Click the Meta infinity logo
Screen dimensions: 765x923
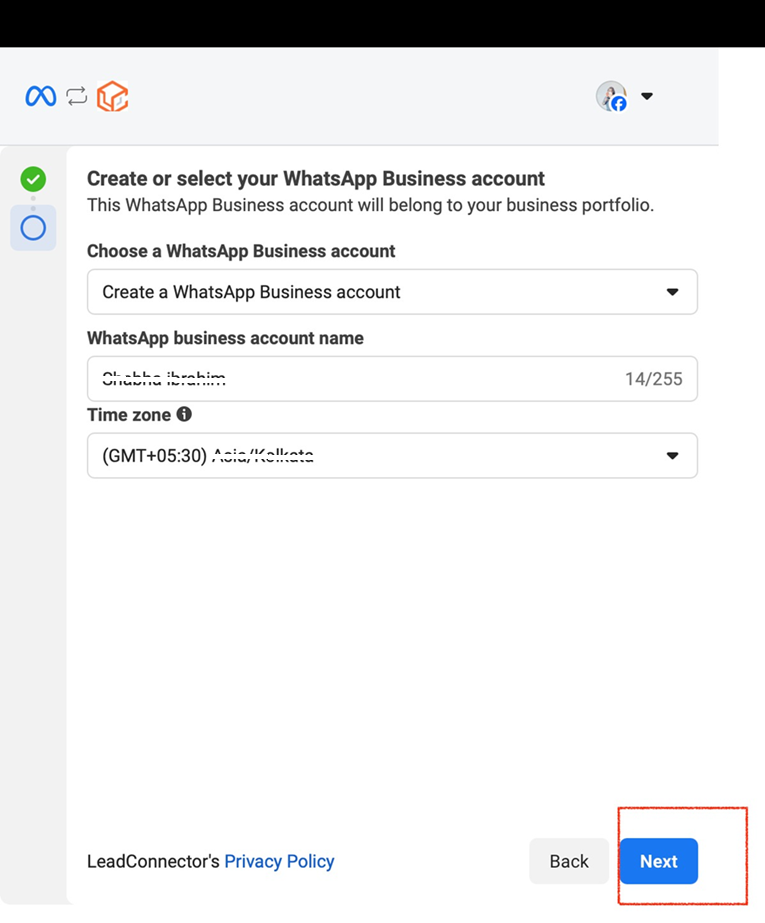pyautogui.click(x=41, y=96)
